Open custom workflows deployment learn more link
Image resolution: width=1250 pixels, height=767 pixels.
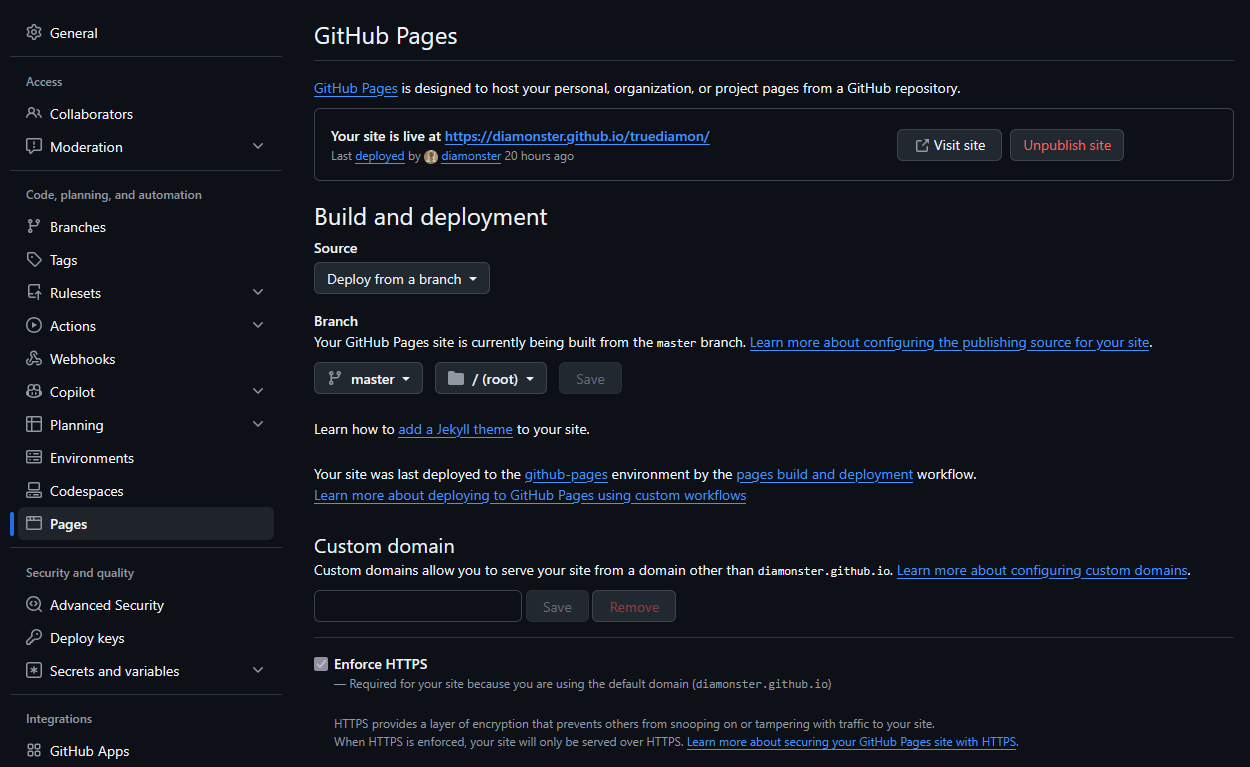[x=530, y=495]
